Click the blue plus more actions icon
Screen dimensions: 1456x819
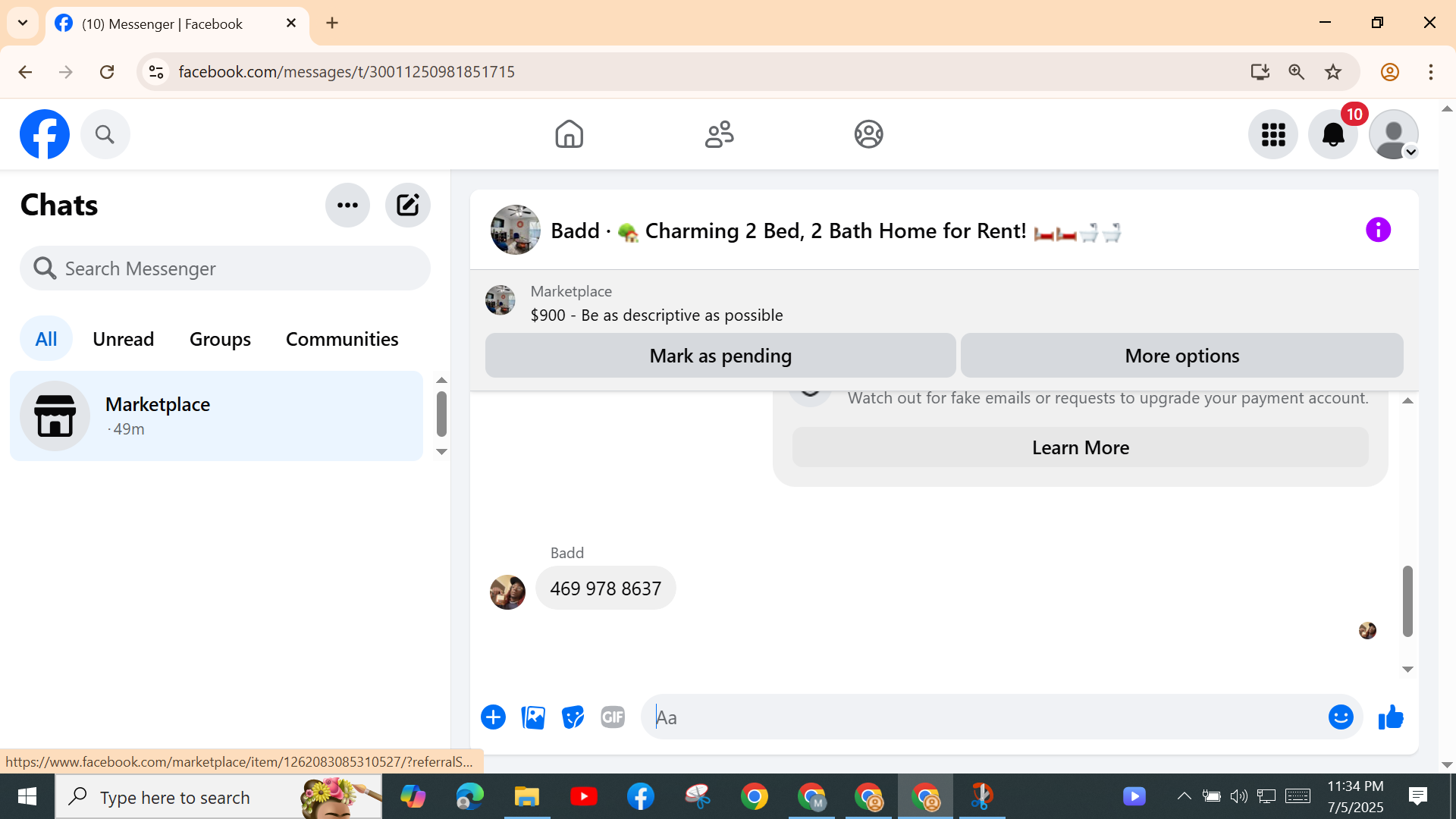point(493,717)
